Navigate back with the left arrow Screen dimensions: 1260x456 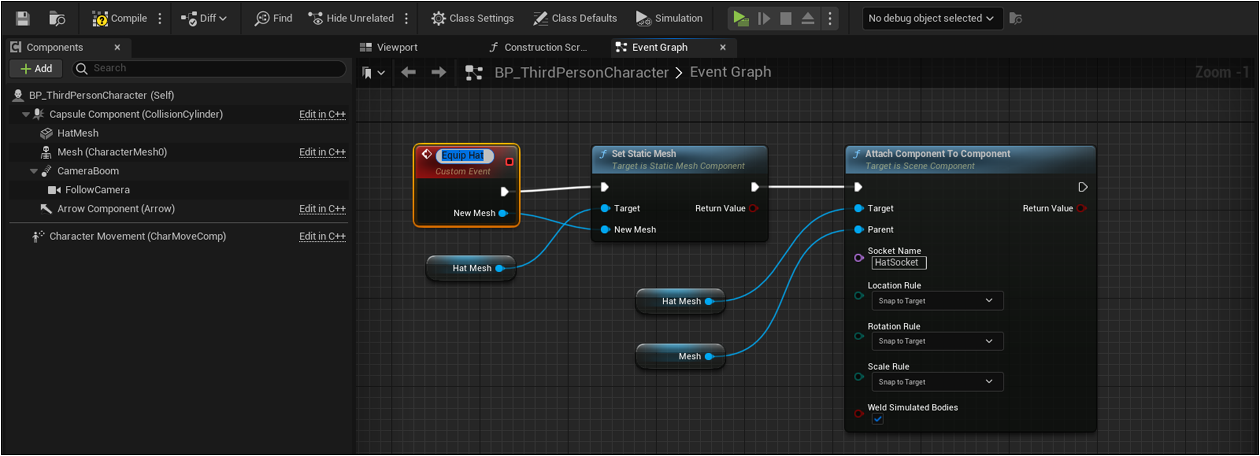coord(408,72)
